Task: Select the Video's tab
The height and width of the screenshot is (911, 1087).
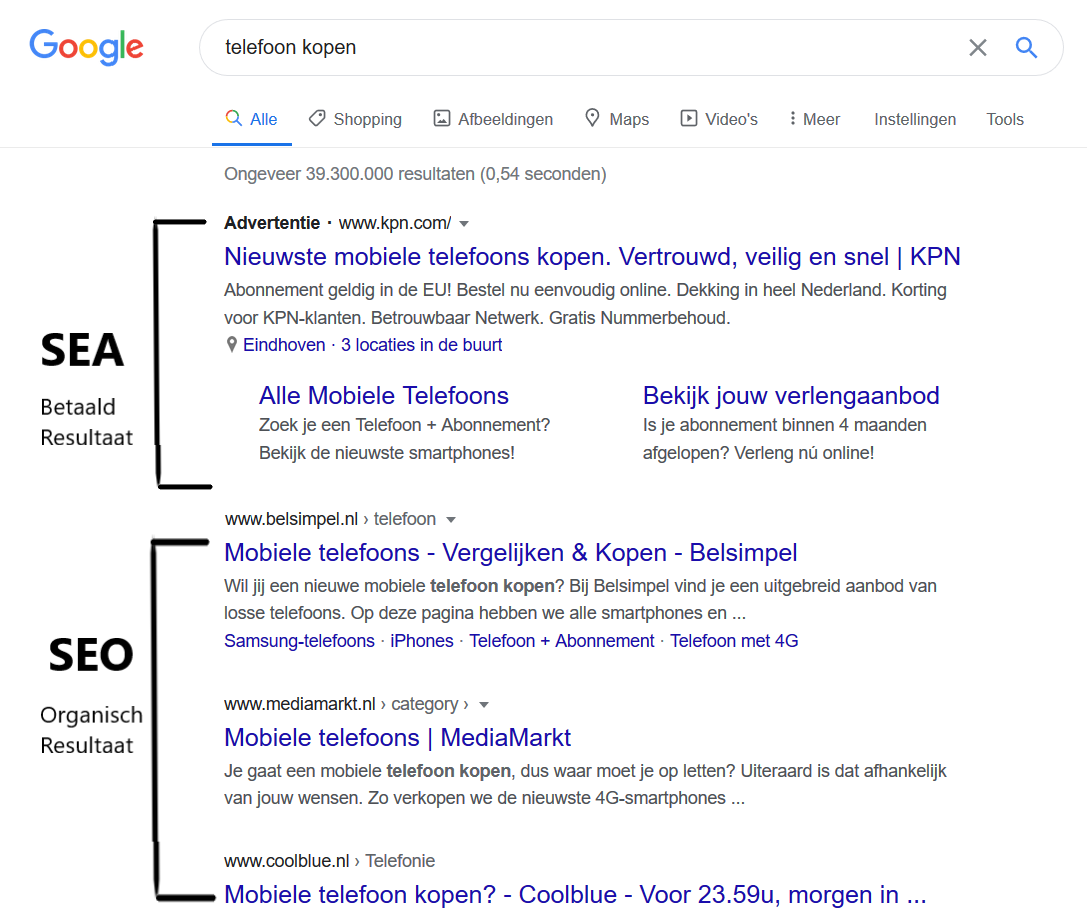Action: tap(719, 119)
